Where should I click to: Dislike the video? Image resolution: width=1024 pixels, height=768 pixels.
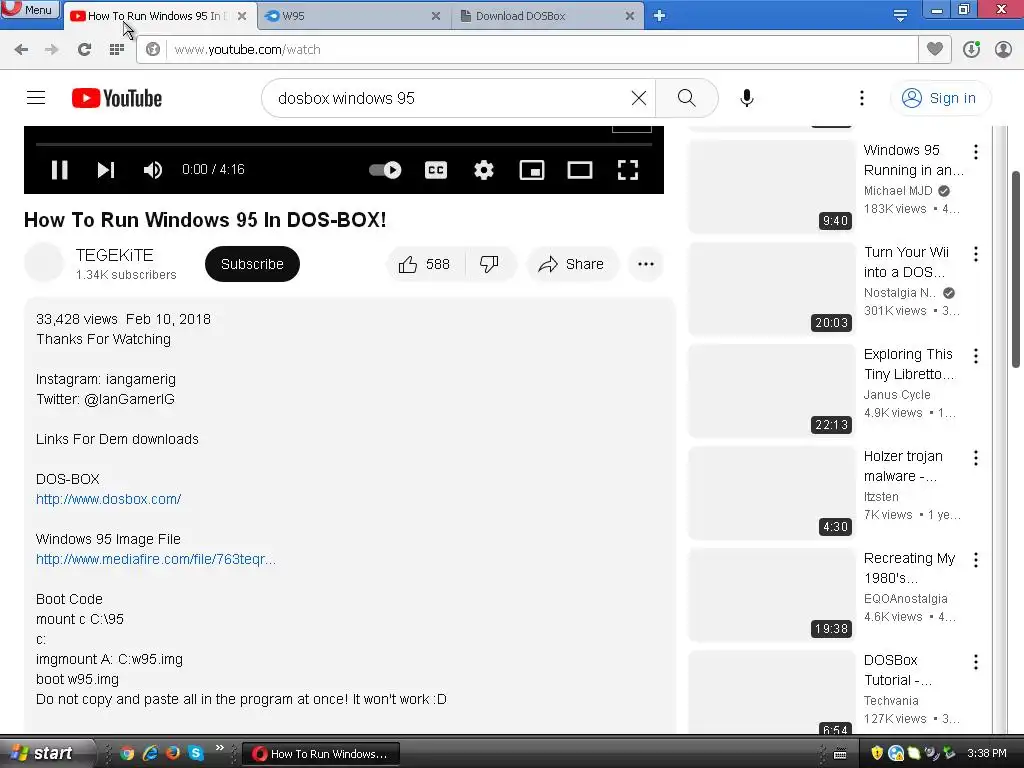(489, 264)
